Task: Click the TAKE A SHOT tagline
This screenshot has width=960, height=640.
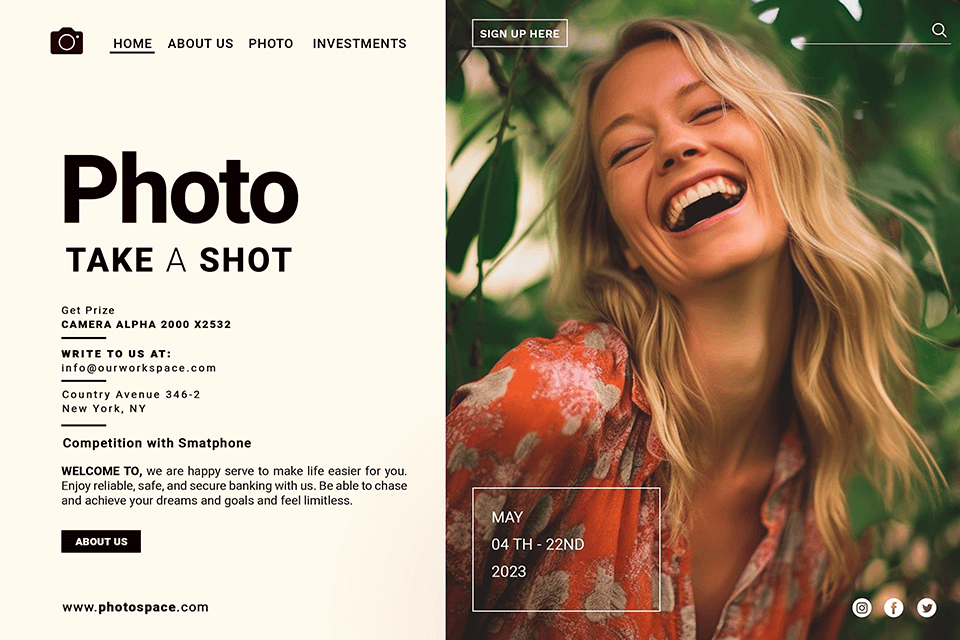Action: coord(179,260)
